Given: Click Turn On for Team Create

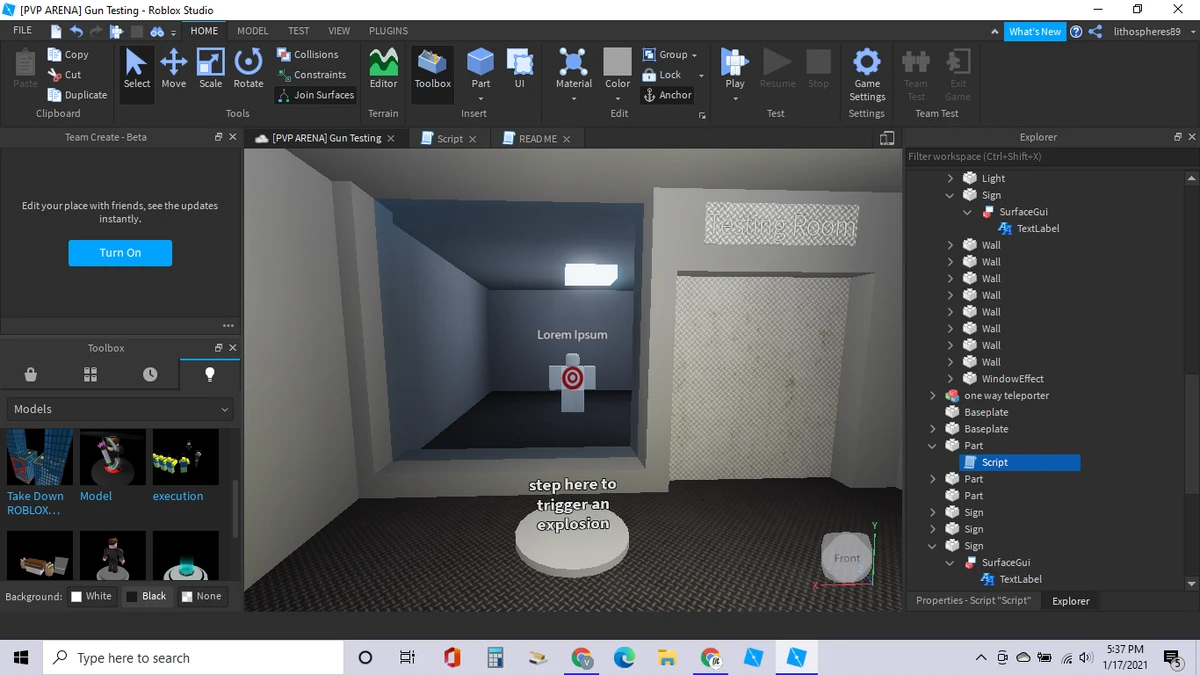Looking at the screenshot, I should 120,253.
